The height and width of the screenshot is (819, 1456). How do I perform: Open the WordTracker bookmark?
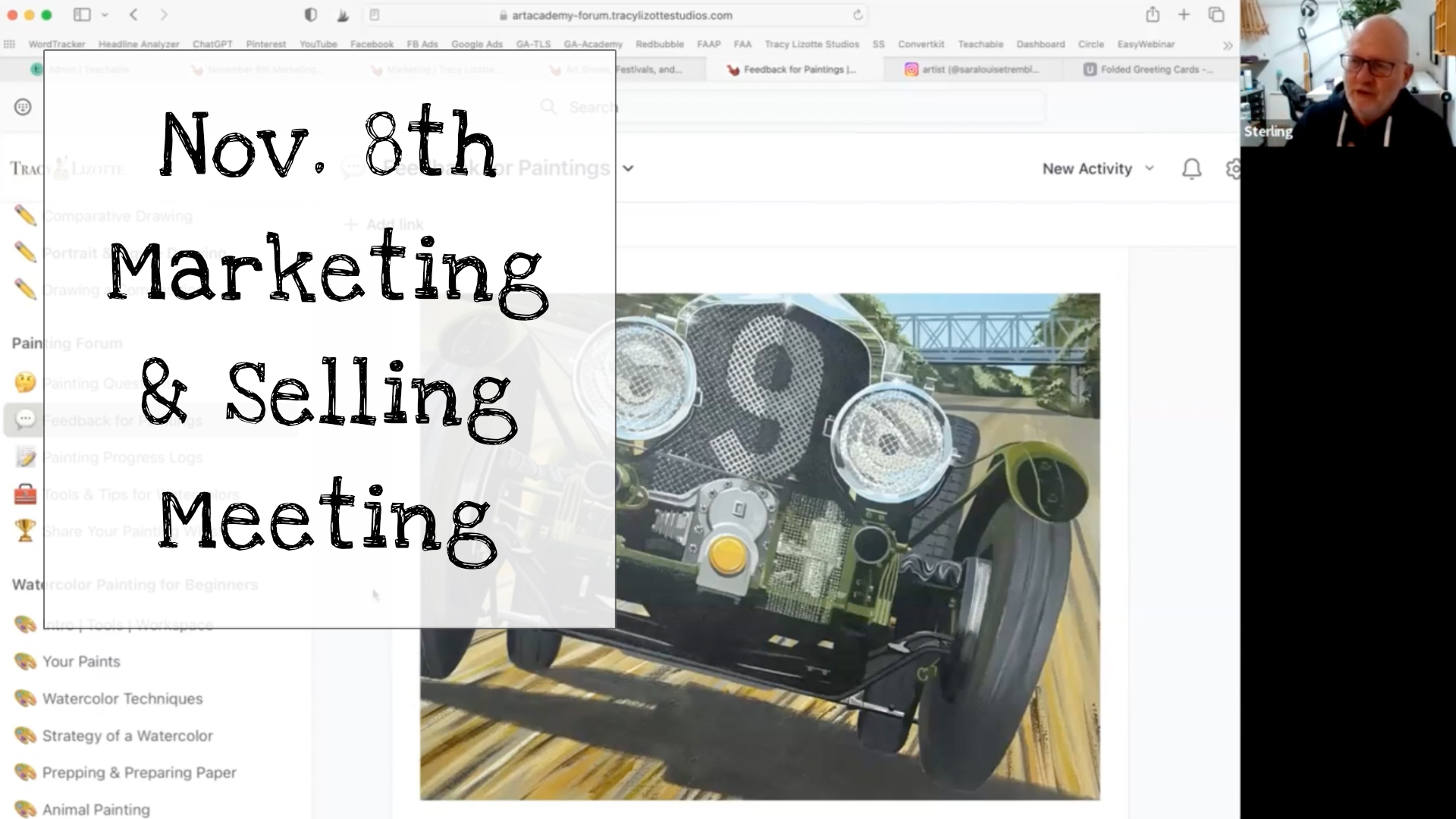pyautogui.click(x=57, y=44)
